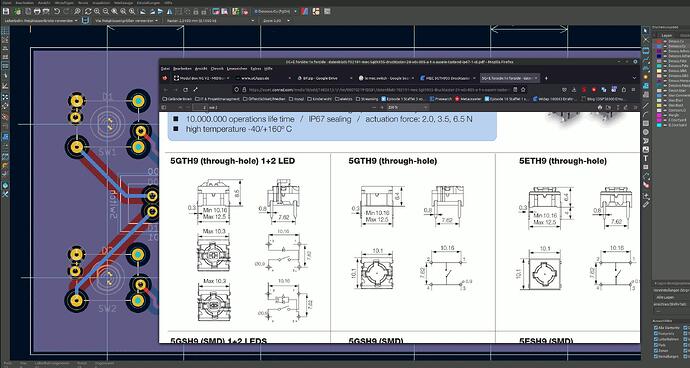Activate the measure distance ruler tool
The height and width of the screenshot is (368, 690).
[646, 204]
